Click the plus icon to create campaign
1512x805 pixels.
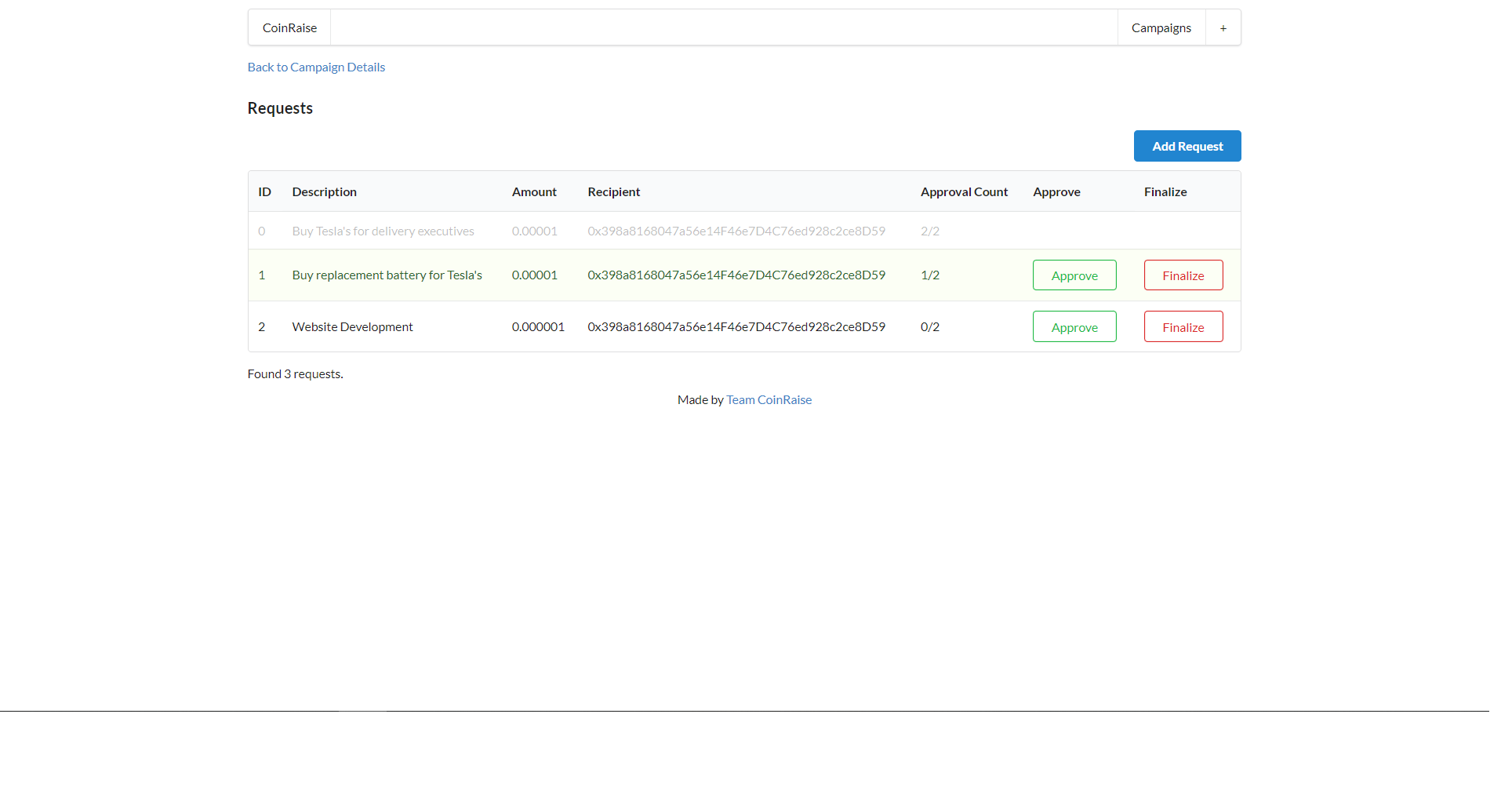(x=1223, y=27)
